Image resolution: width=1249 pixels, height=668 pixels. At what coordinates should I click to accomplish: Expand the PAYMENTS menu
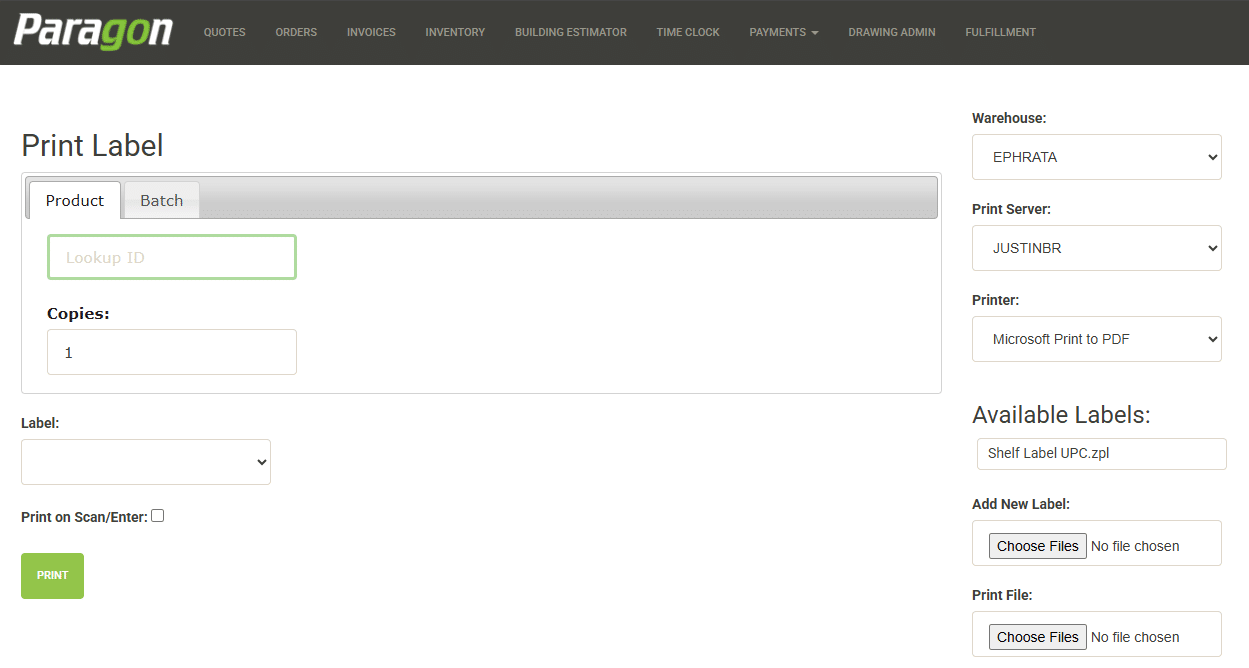click(783, 31)
